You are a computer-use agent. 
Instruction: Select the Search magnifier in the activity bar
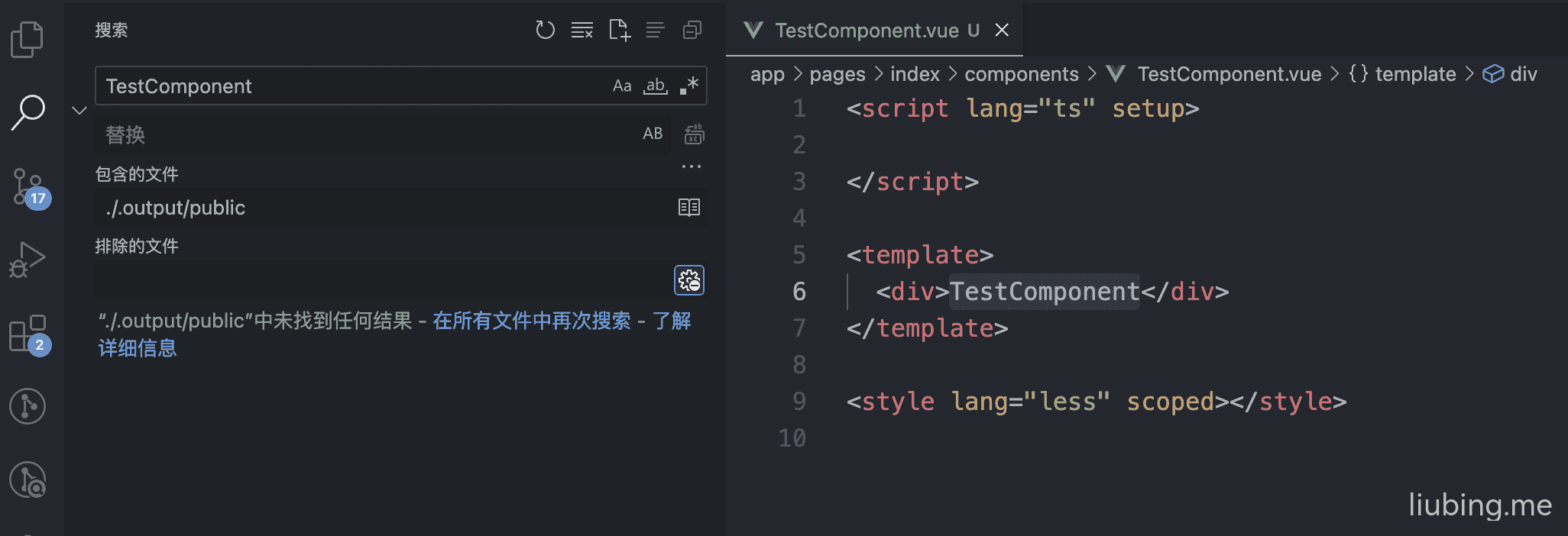(28, 112)
